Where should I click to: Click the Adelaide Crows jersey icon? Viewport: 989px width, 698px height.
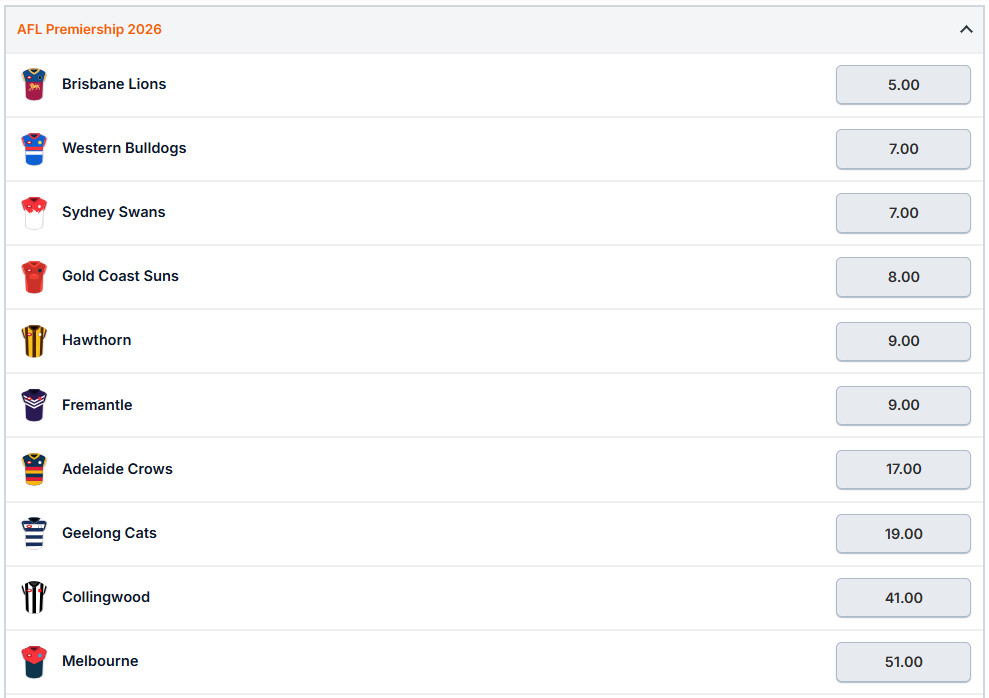[x=34, y=469]
